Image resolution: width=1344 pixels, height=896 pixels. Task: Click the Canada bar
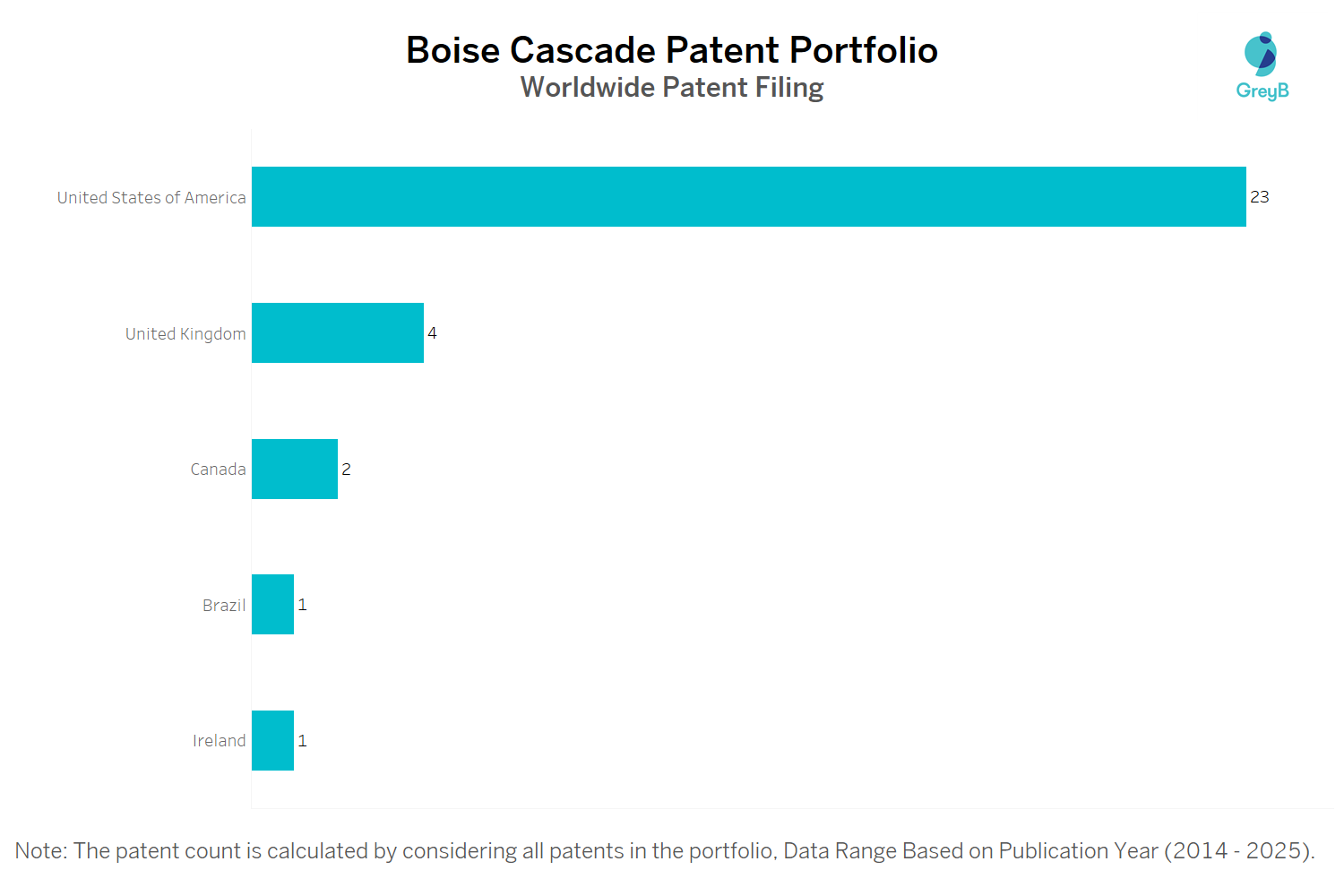(x=294, y=470)
